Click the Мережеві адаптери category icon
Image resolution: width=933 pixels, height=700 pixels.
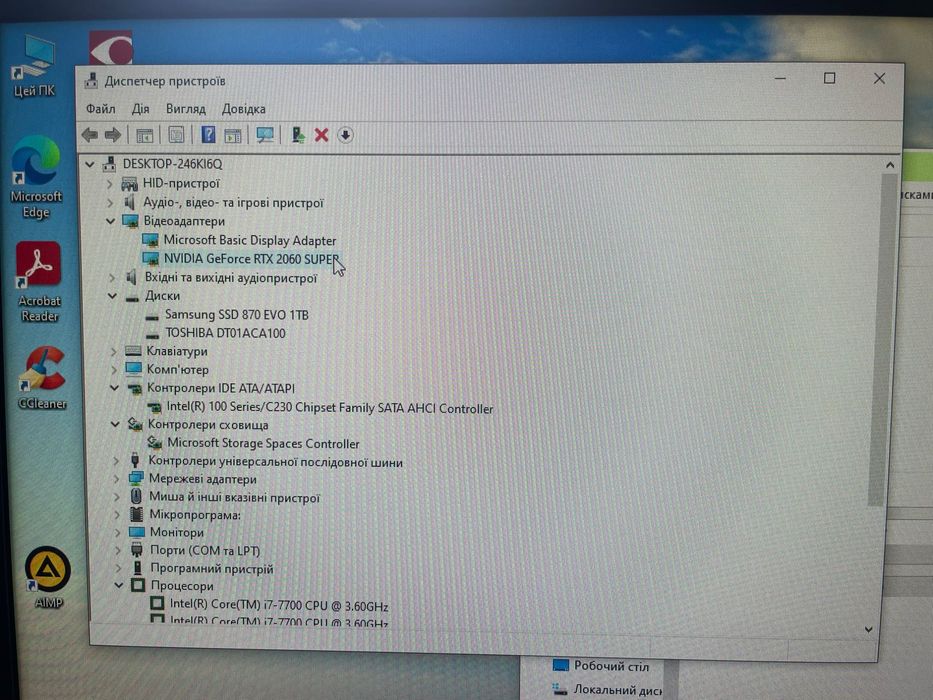(136, 479)
